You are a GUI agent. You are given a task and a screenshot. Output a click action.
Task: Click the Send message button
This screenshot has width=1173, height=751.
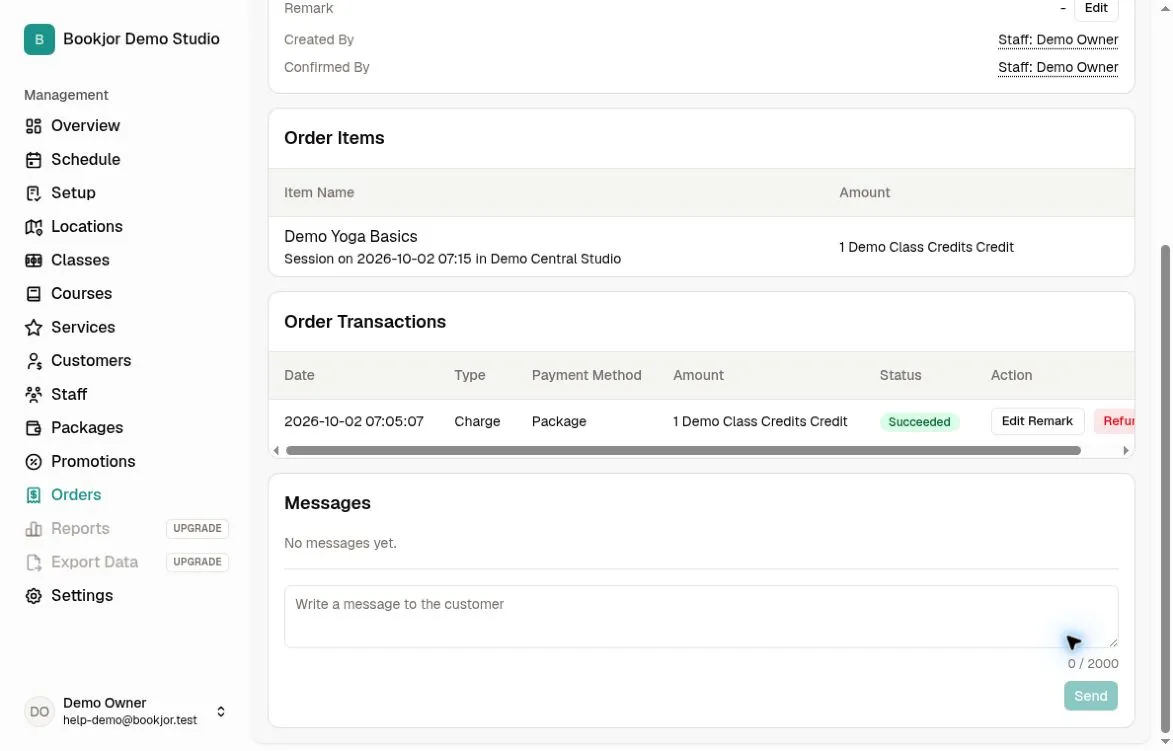tap(1090, 696)
